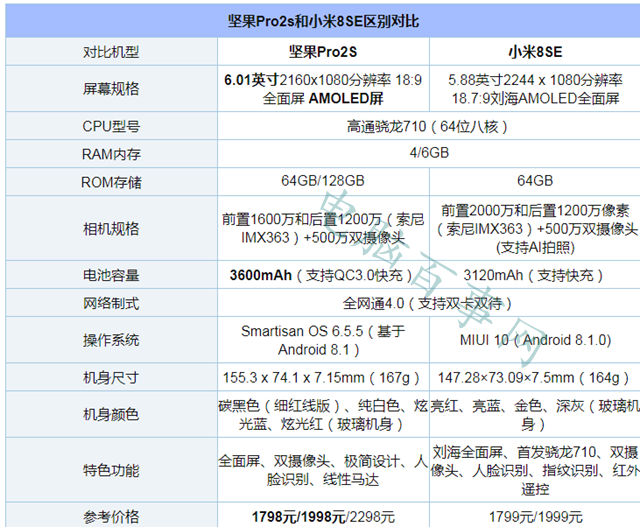The width and height of the screenshot is (640, 527).
Task: Click the Smartisan OS 6.5.5 cell
Action: [x=318, y=340]
